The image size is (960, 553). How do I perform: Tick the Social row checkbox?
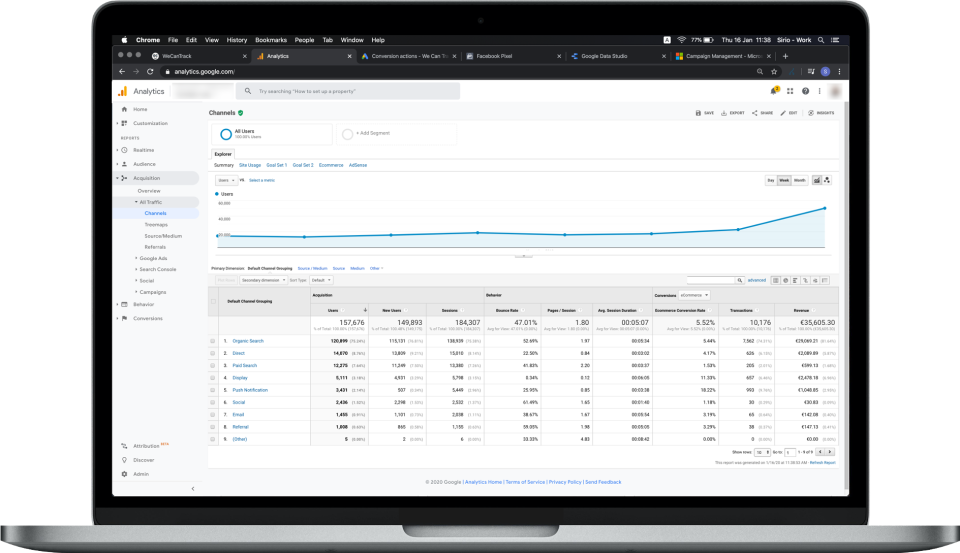(x=213, y=402)
